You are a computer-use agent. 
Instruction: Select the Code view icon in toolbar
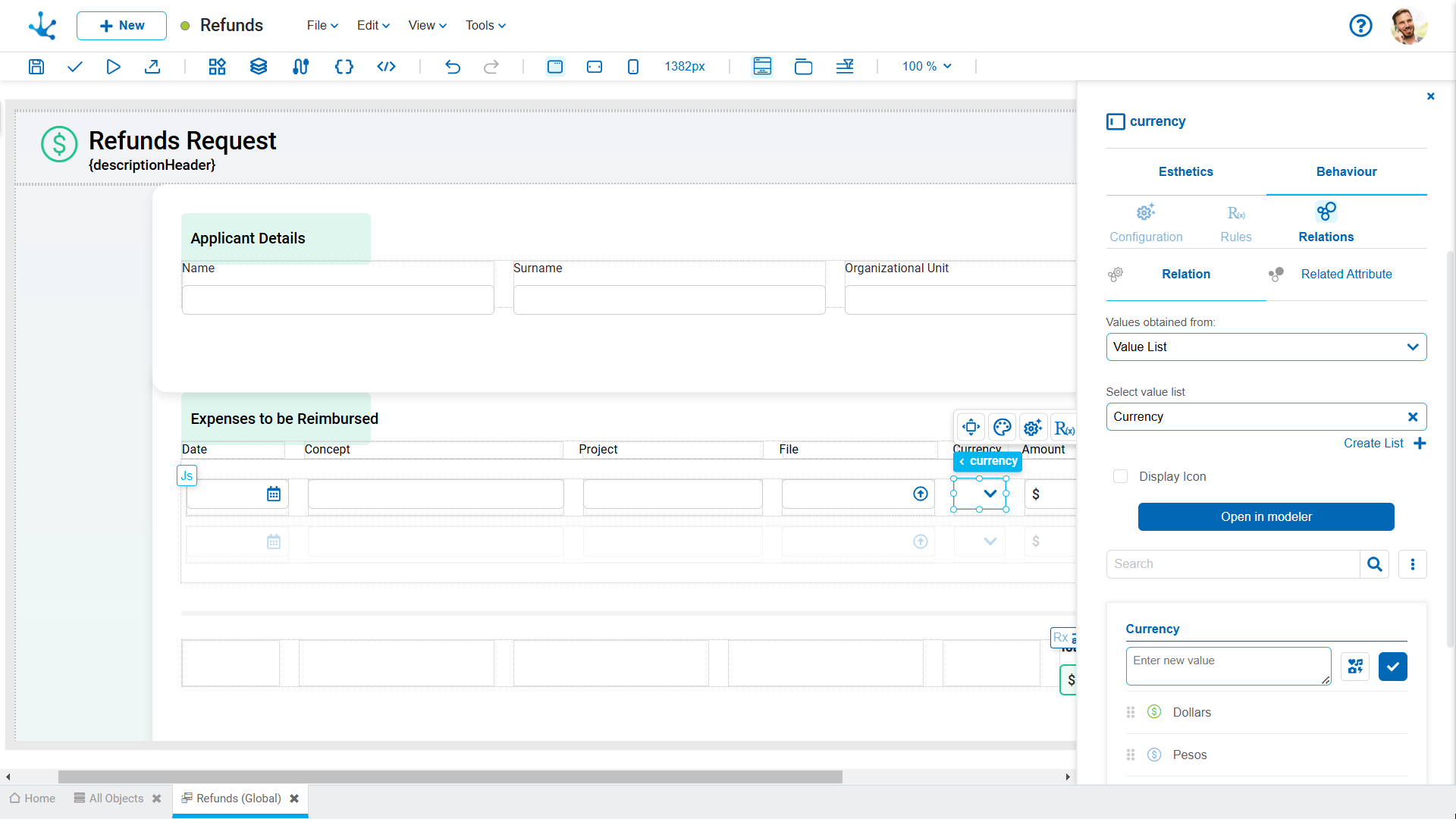[385, 66]
